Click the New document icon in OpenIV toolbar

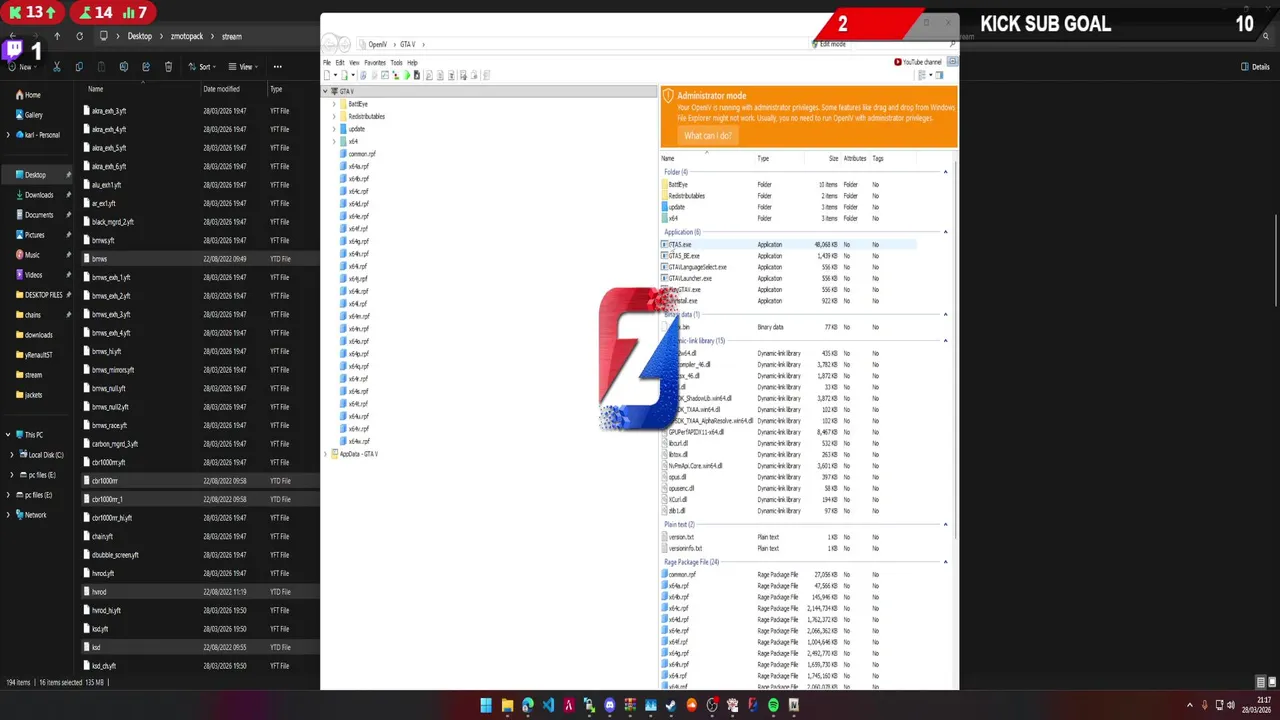coord(327,75)
